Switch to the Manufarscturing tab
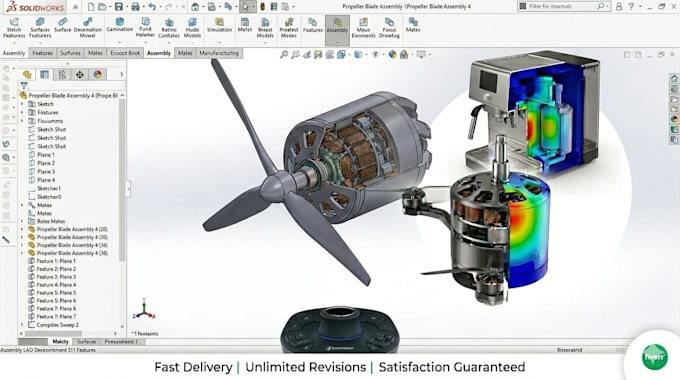Screen dimensions: 680x380 [219, 53]
